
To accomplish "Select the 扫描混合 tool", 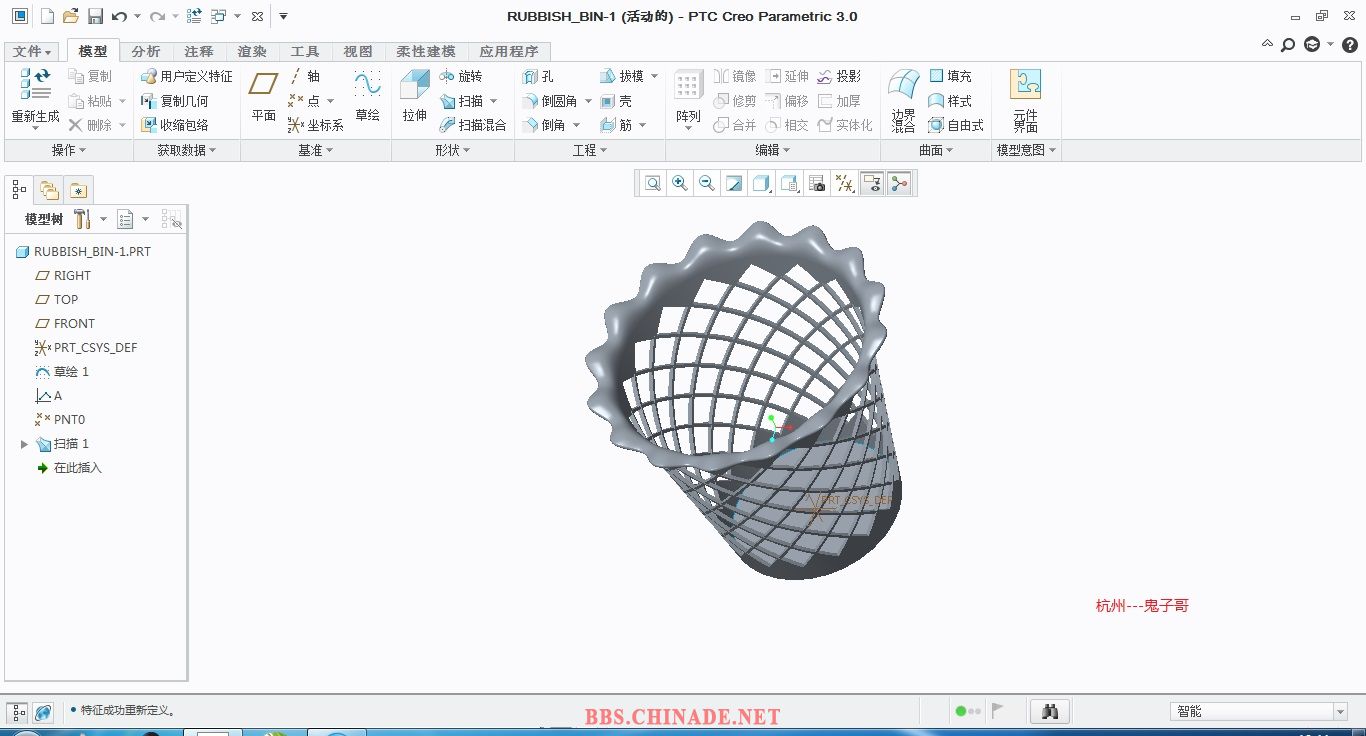I will (473, 125).
